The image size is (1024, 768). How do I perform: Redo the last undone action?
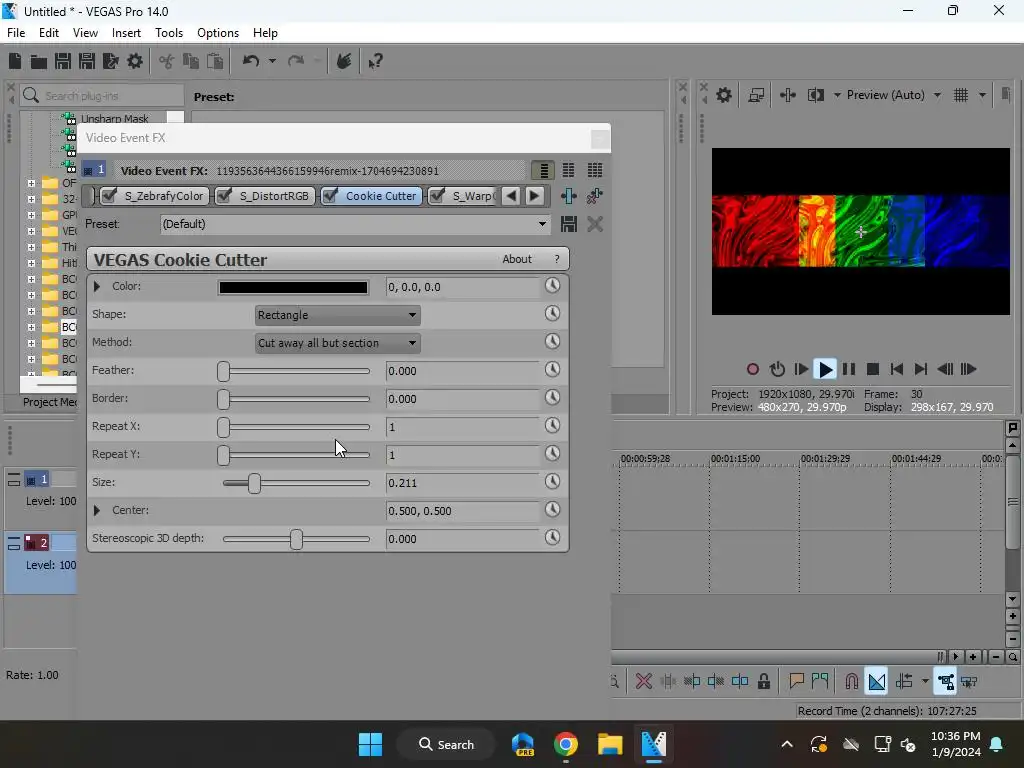[x=296, y=61]
